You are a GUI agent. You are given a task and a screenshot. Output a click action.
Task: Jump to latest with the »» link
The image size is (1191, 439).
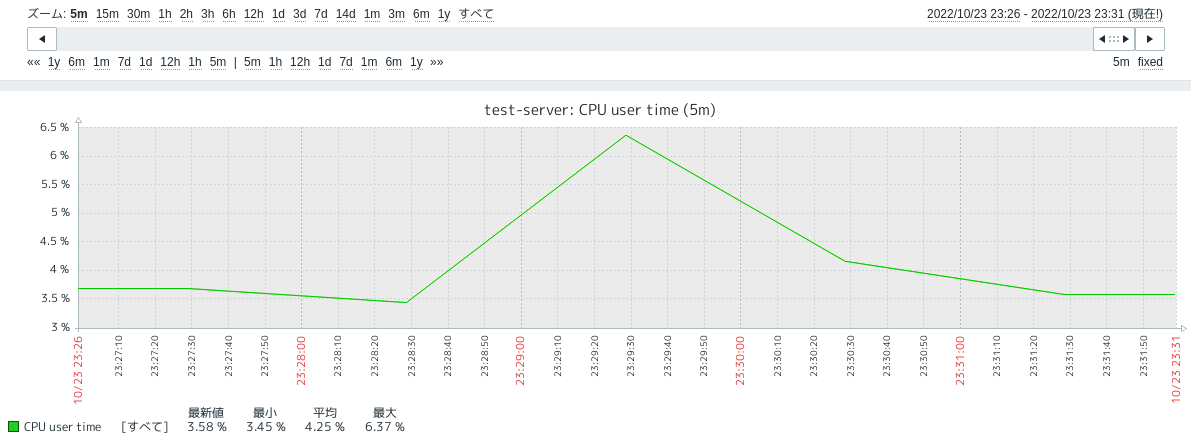click(437, 62)
